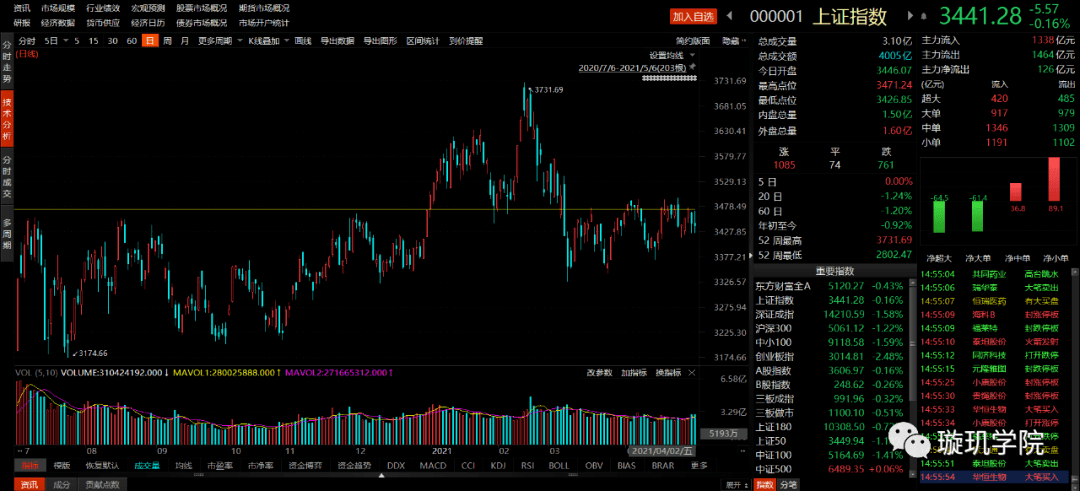Click the 加入自选 button
Screen dimensions: 1080x491
694,17
